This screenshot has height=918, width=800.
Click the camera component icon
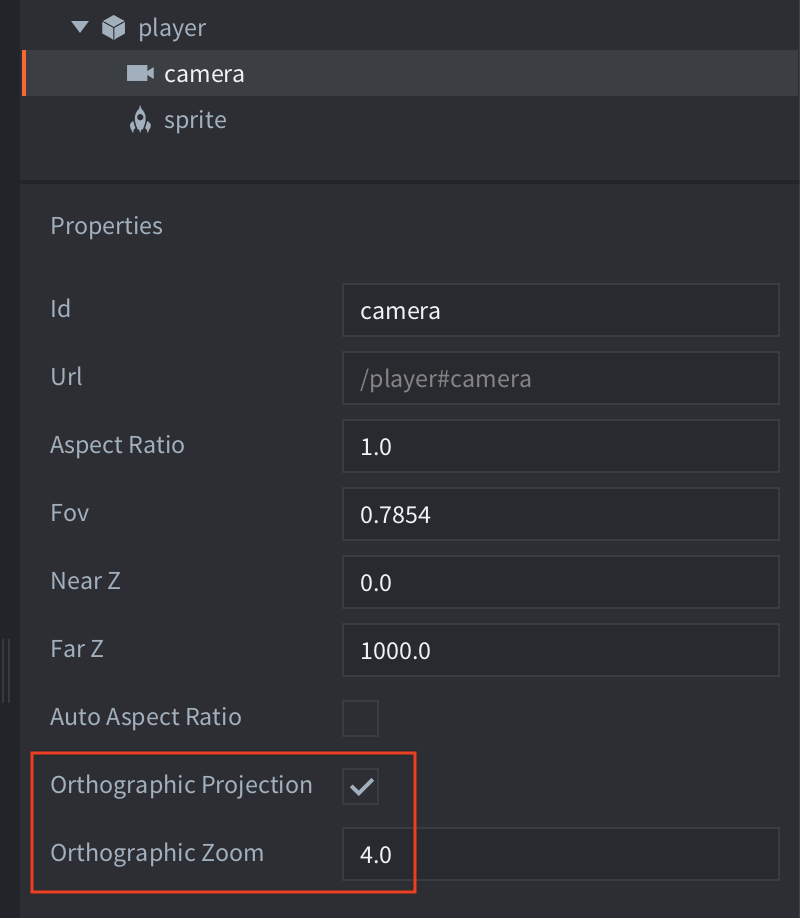point(139,74)
